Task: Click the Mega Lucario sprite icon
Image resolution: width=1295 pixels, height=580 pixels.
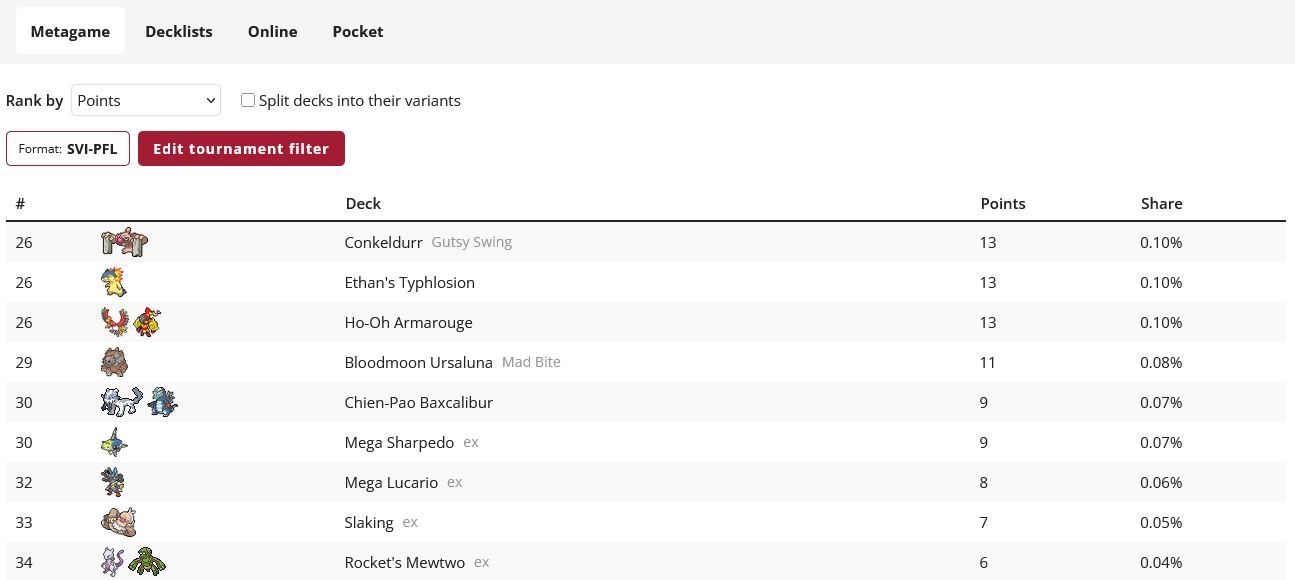Action: 113,482
